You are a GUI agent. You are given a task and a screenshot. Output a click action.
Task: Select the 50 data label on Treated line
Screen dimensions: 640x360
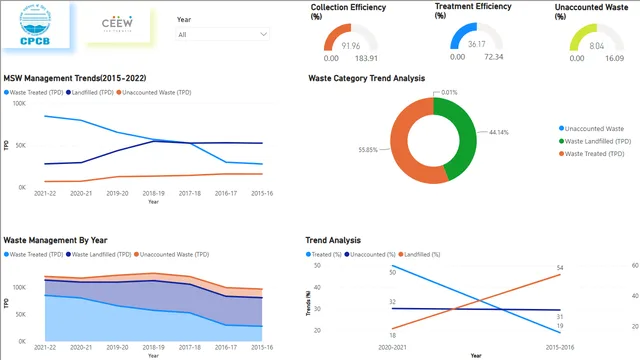point(393,272)
